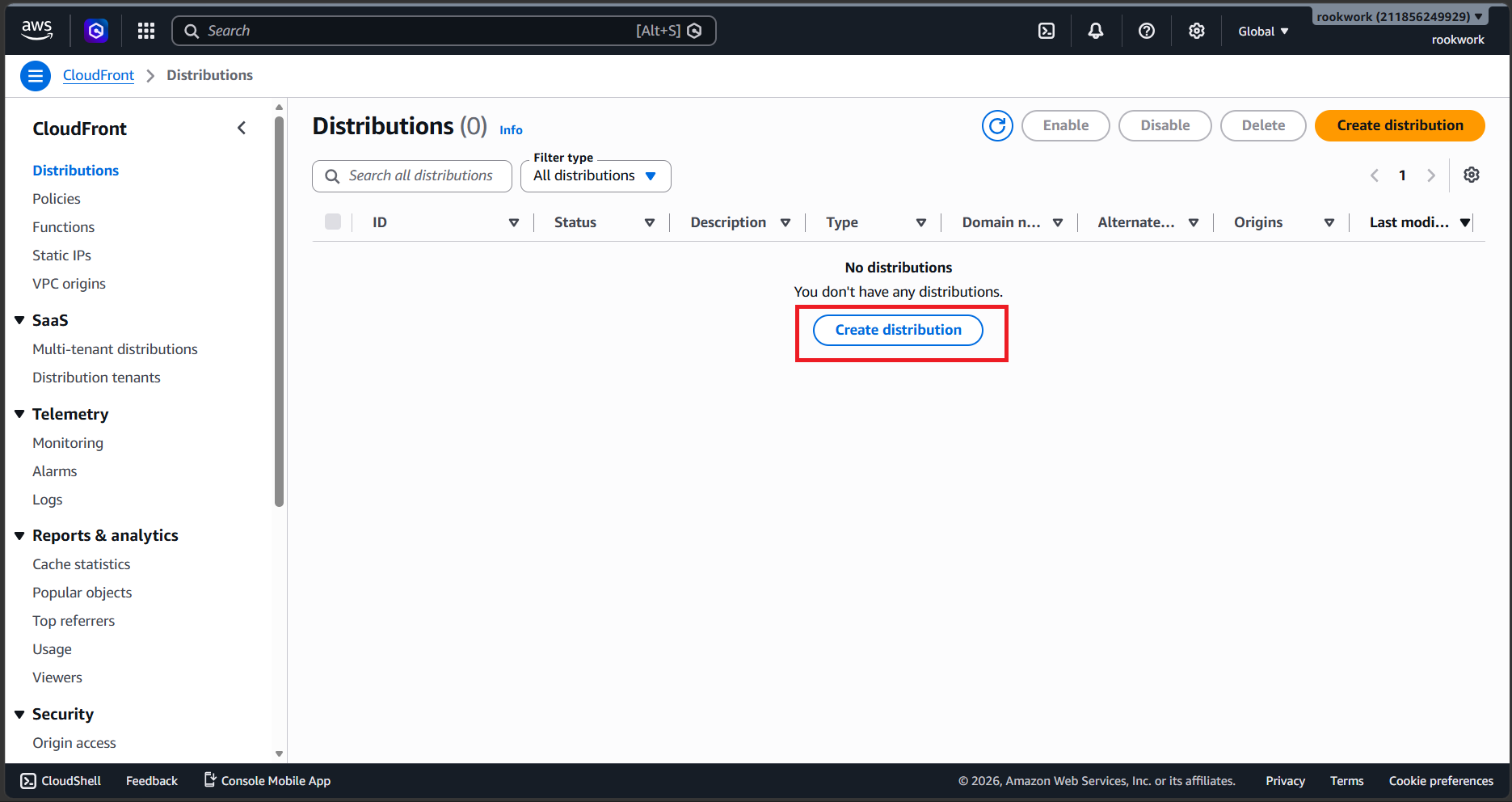This screenshot has height=802, width=1512.
Task: Open Usage report
Action: pyautogui.click(x=53, y=649)
